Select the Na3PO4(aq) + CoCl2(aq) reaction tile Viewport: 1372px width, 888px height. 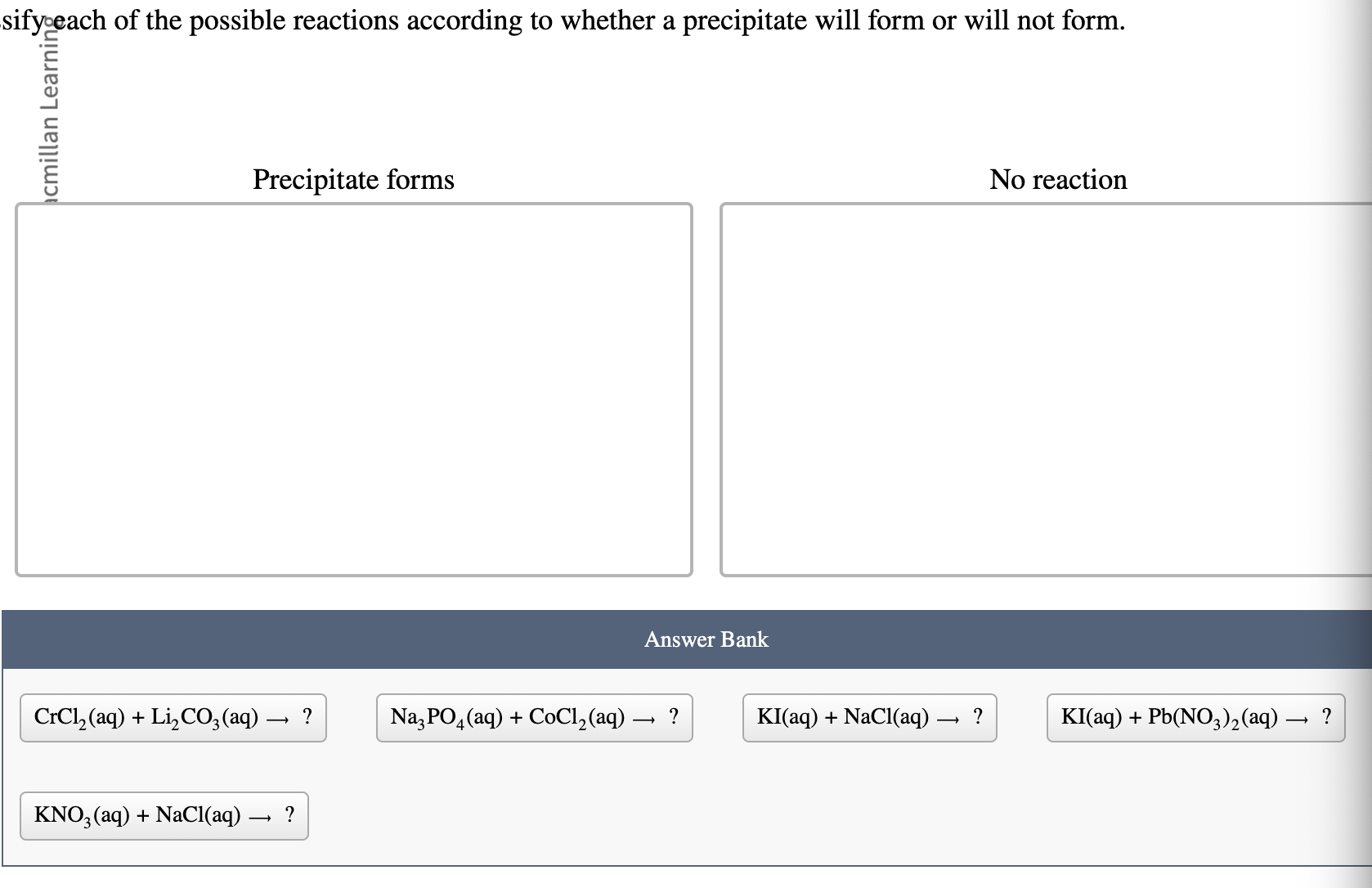tap(533, 718)
